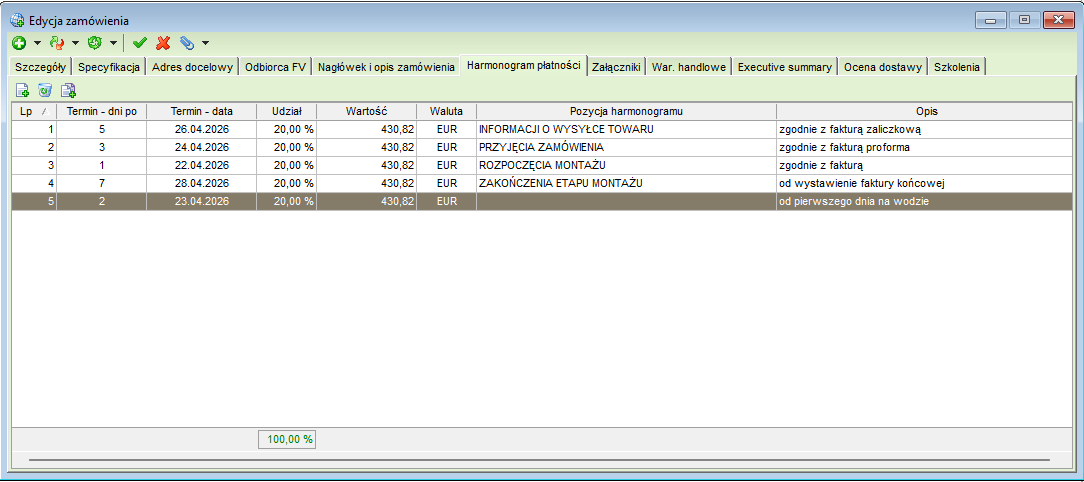Click the 20,00 % share in the 24.04.2026 row

(286, 147)
